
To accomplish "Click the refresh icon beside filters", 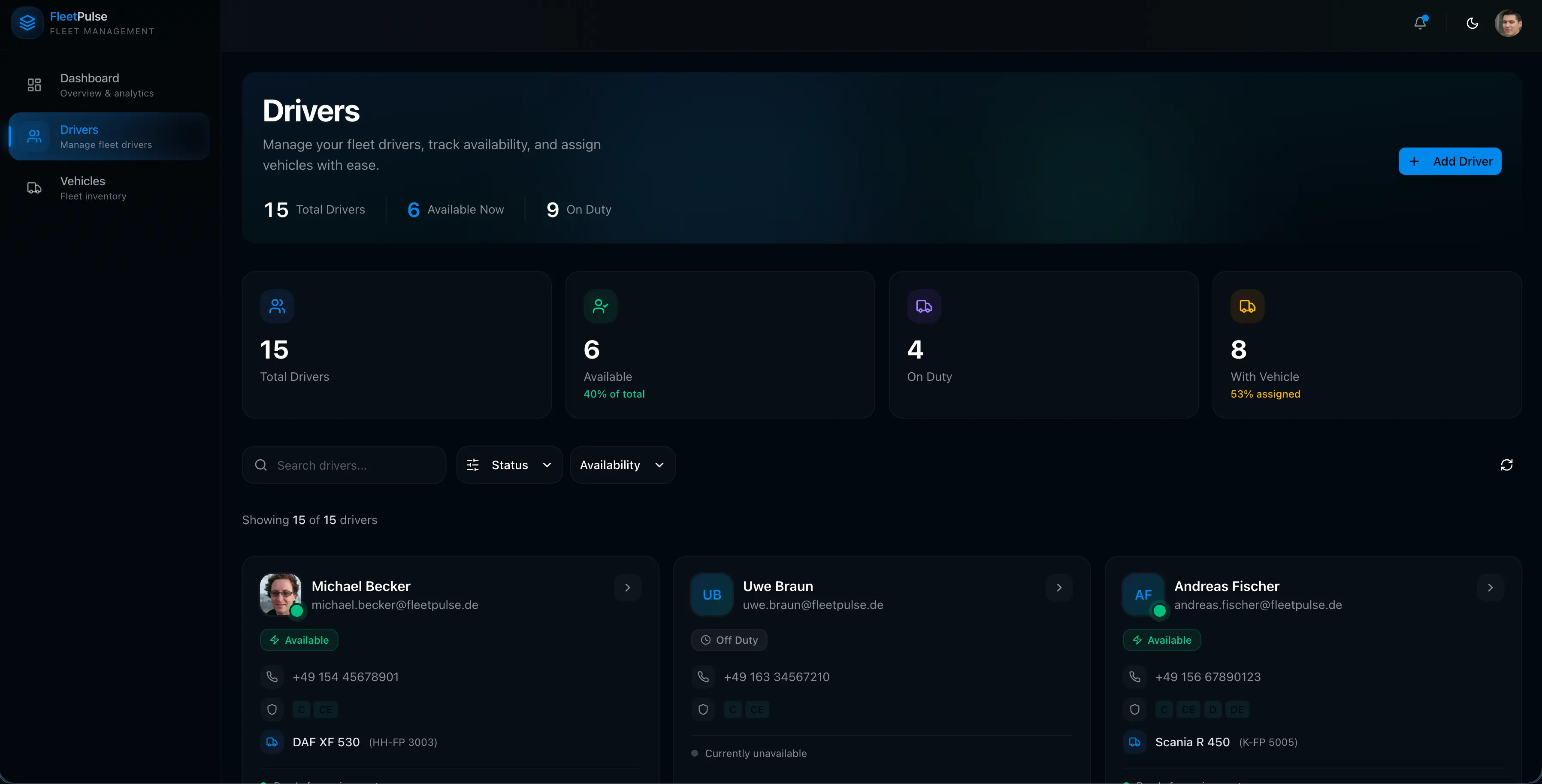I will pos(1506,465).
